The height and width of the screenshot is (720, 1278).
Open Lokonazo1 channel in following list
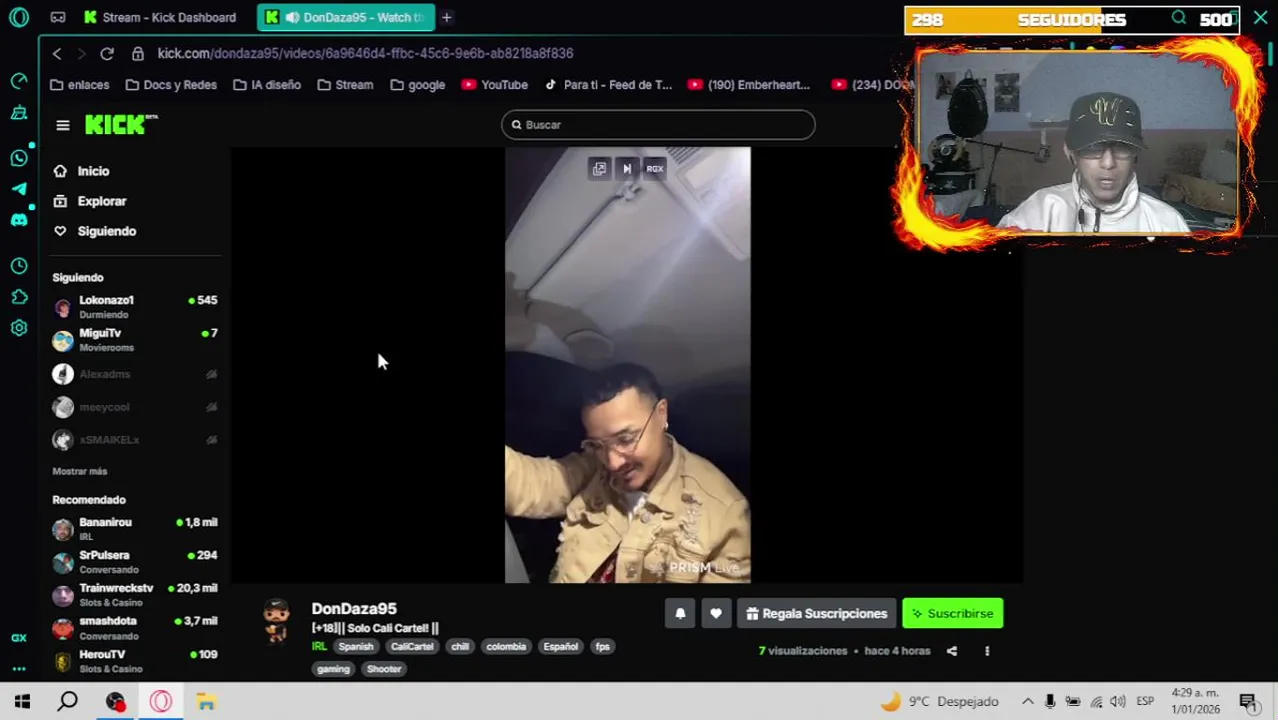point(135,307)
